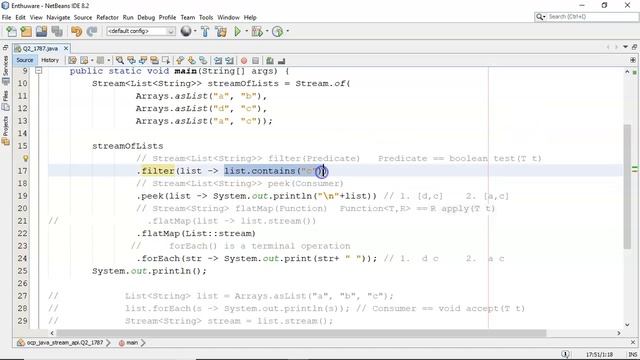Run the project with green play icon
The width and height of the screenshot is (640, 360).
coord(237,31)
